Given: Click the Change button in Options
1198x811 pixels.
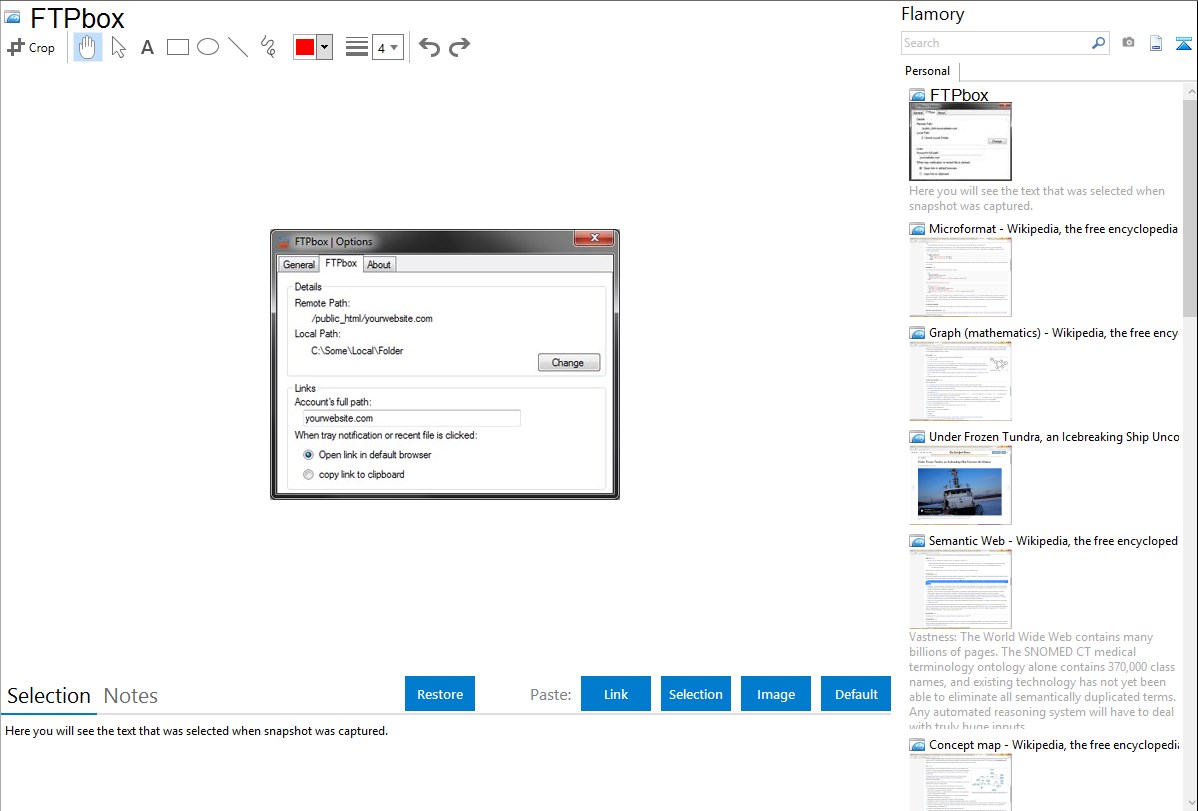Looking at the screenshot, I should [x=568, y=362].
